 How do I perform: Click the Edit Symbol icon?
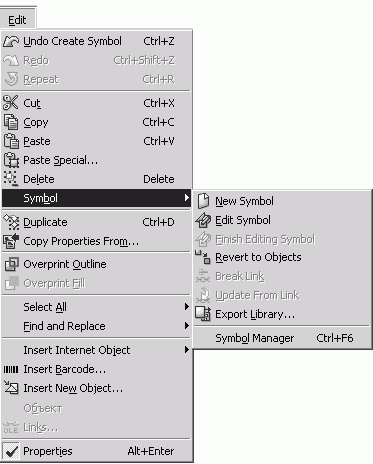pos(203,220)
